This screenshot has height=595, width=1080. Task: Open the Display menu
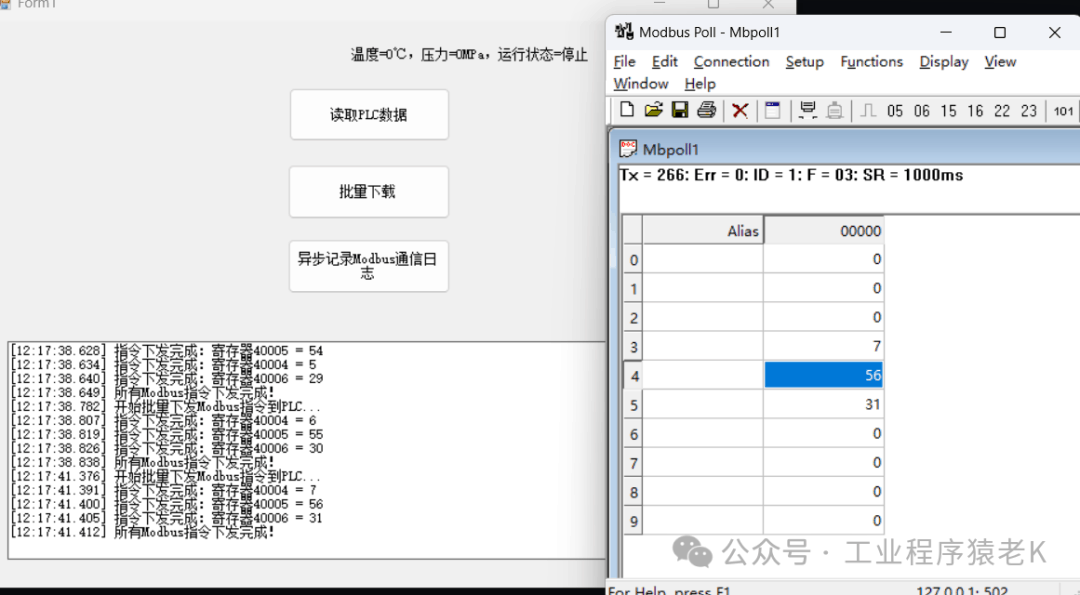point(943,62)
